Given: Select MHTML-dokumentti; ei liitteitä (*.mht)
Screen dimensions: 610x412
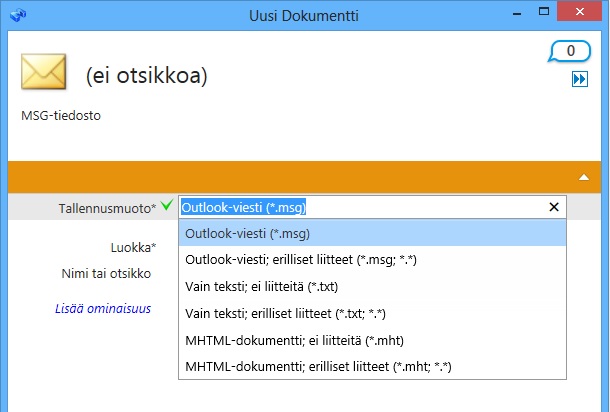Looking at the screenshot, I should (x=372, y=340).
